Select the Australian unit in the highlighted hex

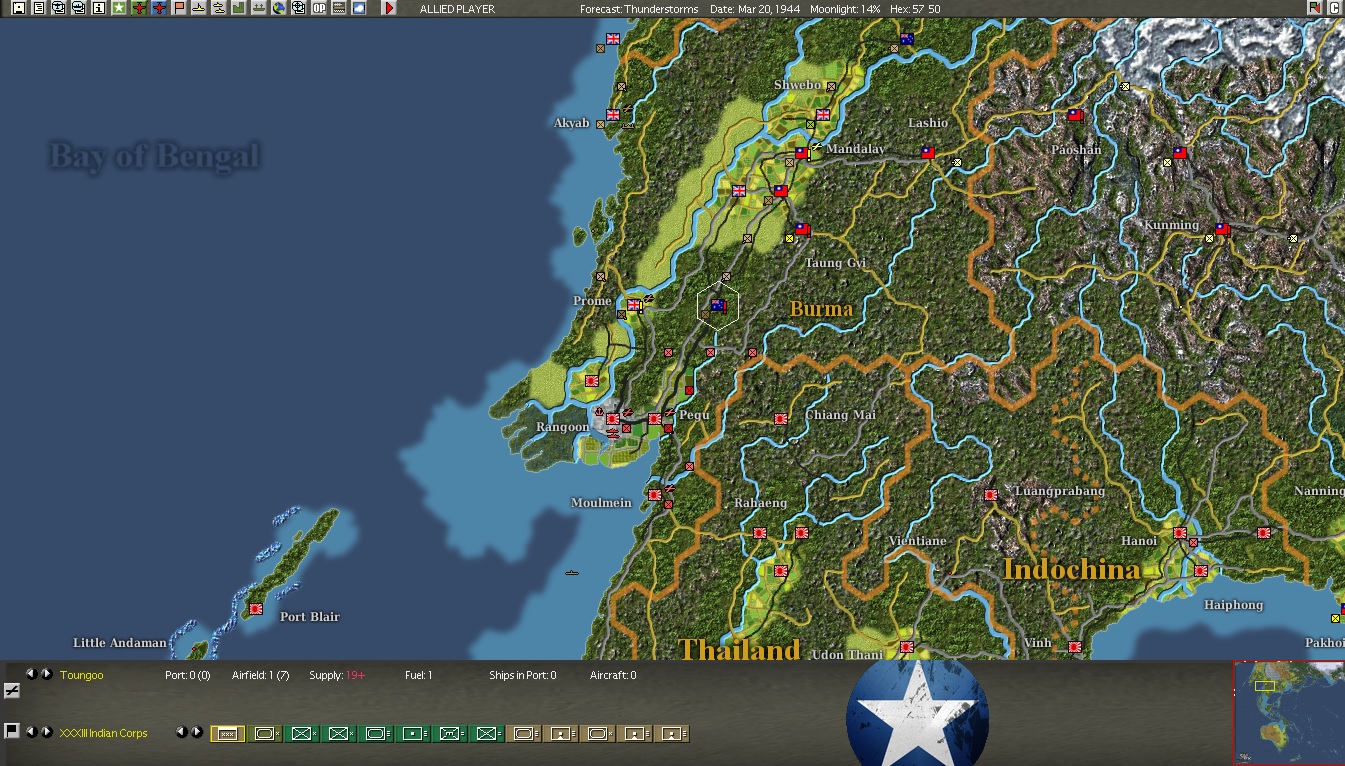pyautogui.click(x=718, y=305)
